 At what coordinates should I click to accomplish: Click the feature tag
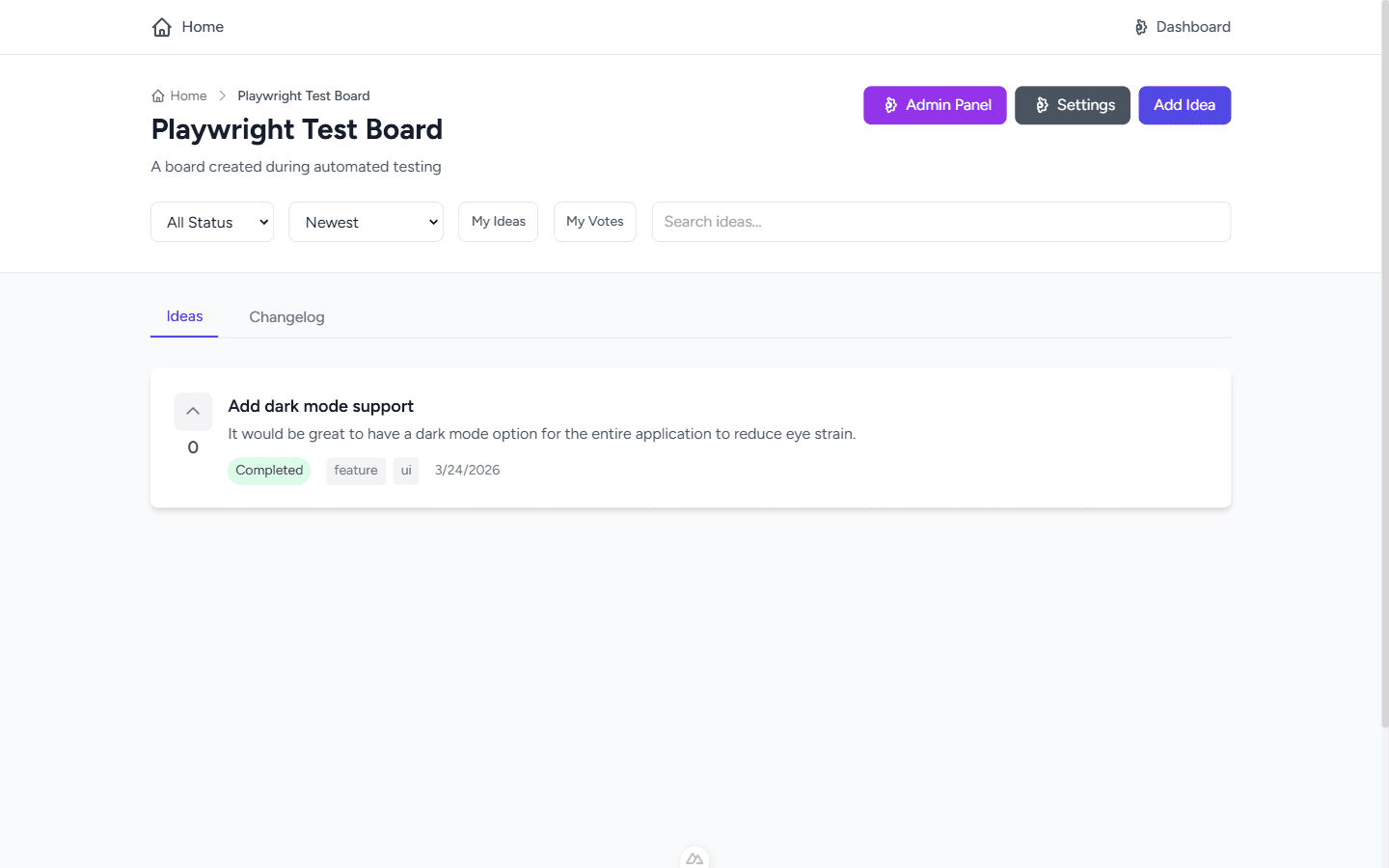[356, 471]
